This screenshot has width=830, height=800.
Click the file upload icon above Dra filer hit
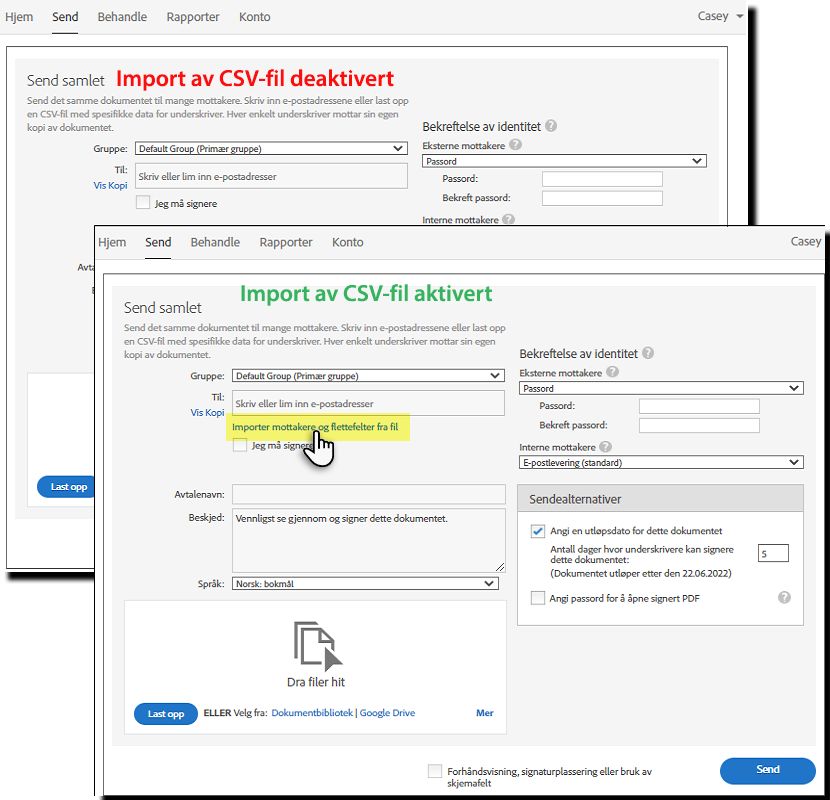[x=313, y=644]
